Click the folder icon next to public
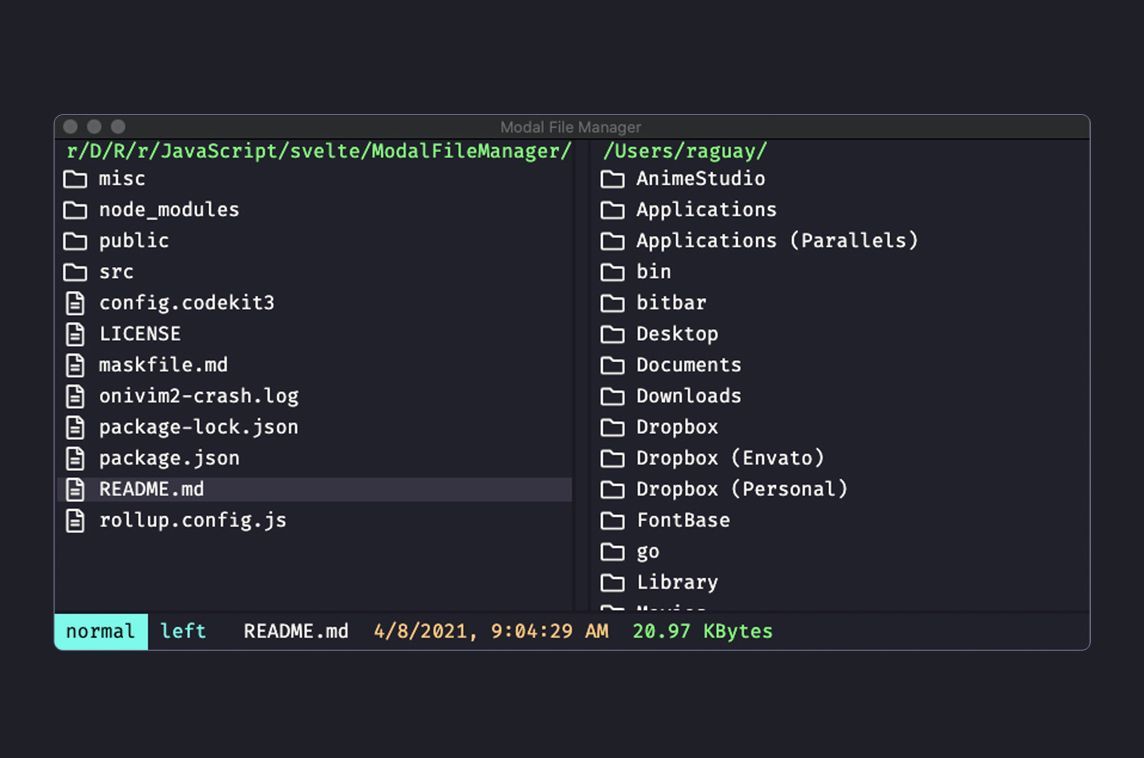Image resolution: width=1144 pixels, height=758 pixels. [x=74, y=241]
